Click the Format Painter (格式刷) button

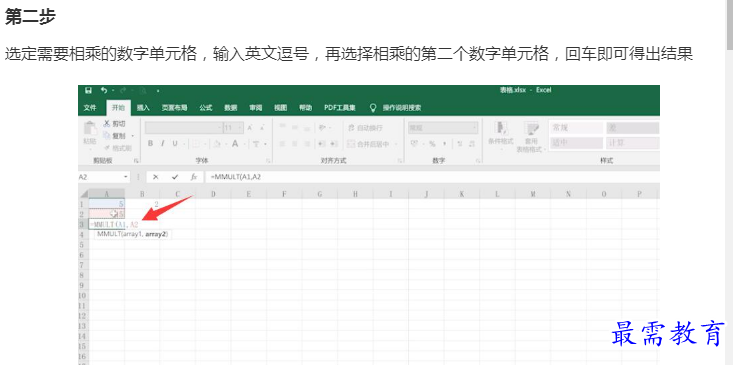click(117, 148)
